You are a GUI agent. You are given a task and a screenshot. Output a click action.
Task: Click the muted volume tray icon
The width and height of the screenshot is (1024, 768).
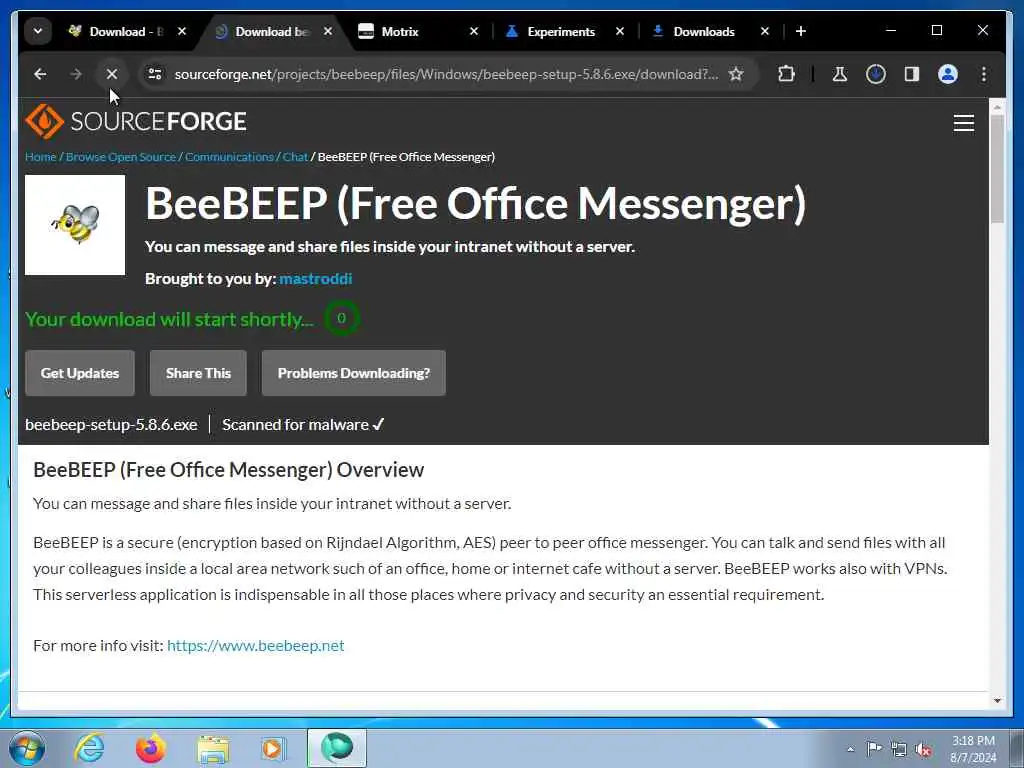point(923,749)
